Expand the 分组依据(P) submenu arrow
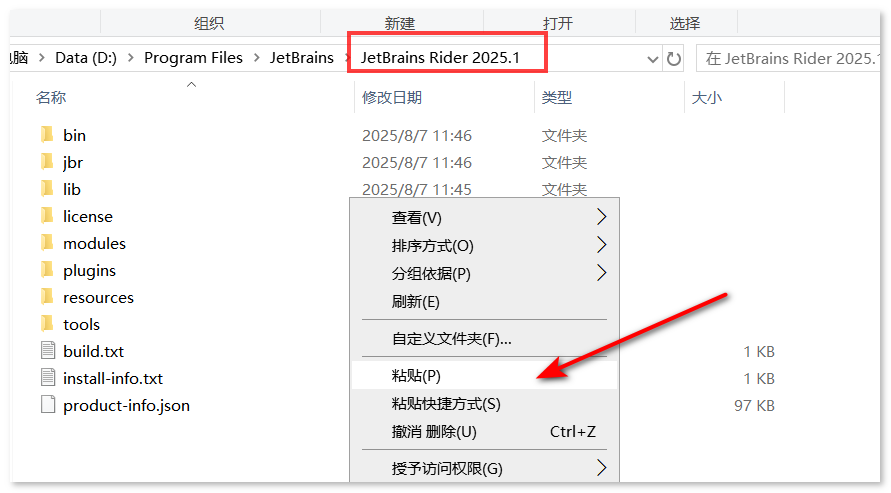The image size is (891, 493). click(x=602, y=273)
